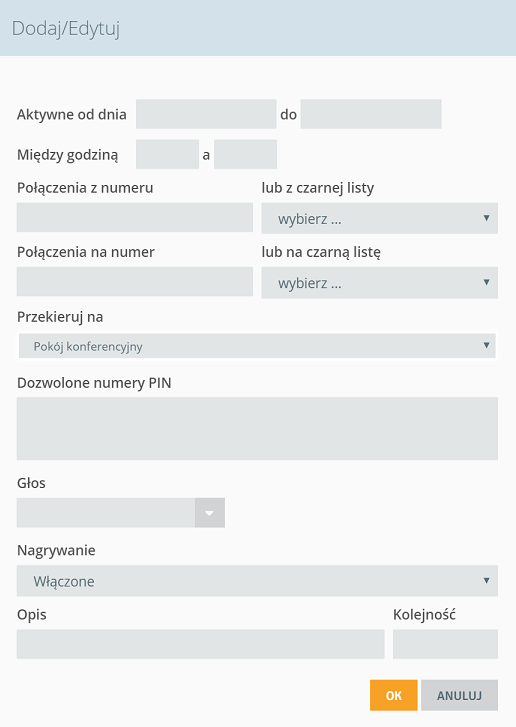Focus the end hour field after 'a'
Screen dimensions: 516x727
coord(245,154)
